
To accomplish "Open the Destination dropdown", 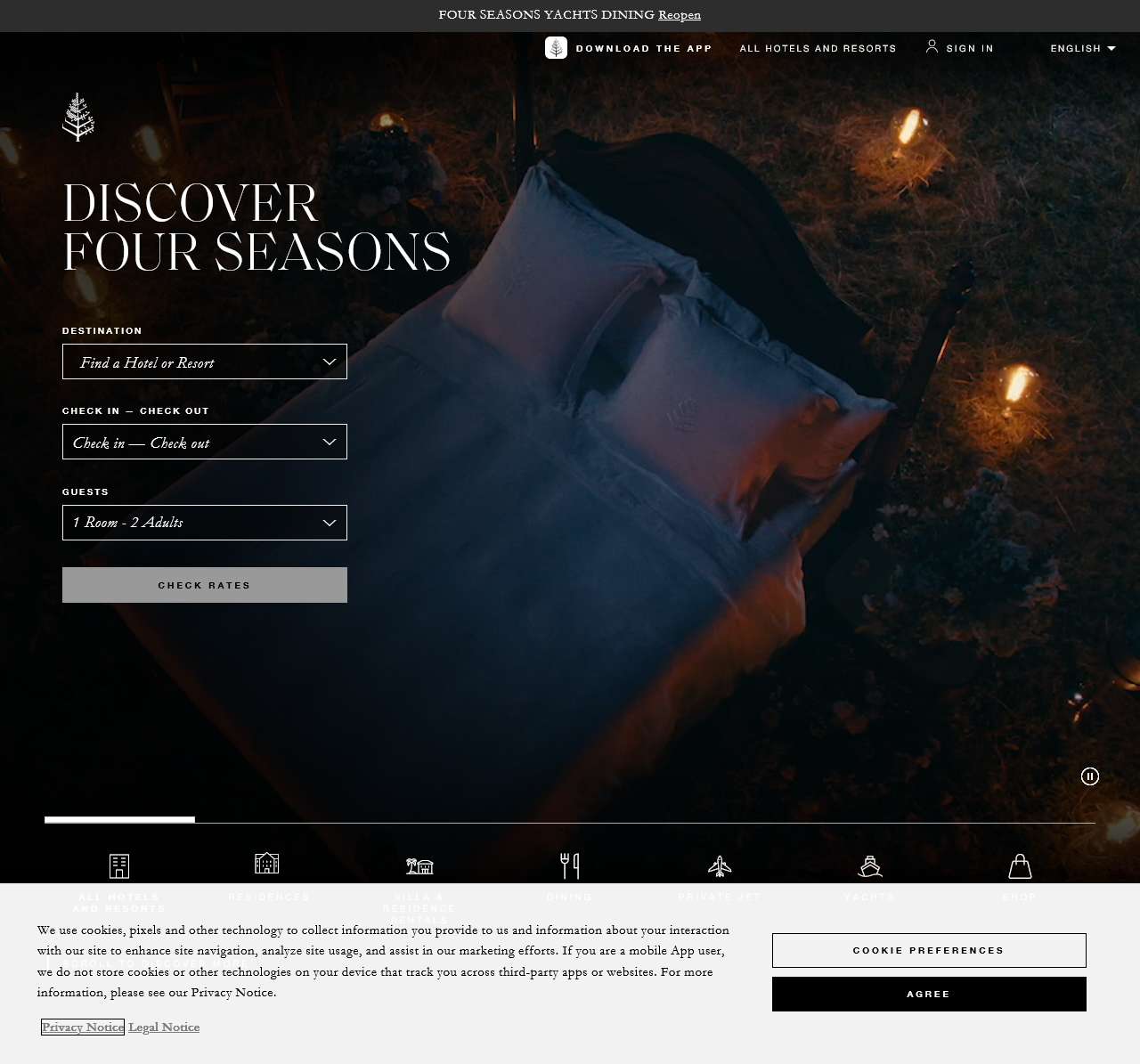I will [204, 361].
